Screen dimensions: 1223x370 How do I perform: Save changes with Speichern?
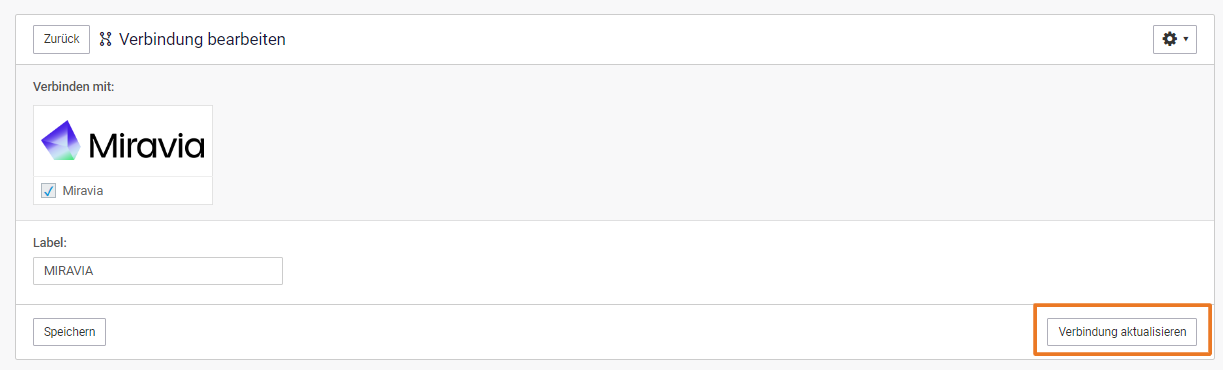click(70, 332)
